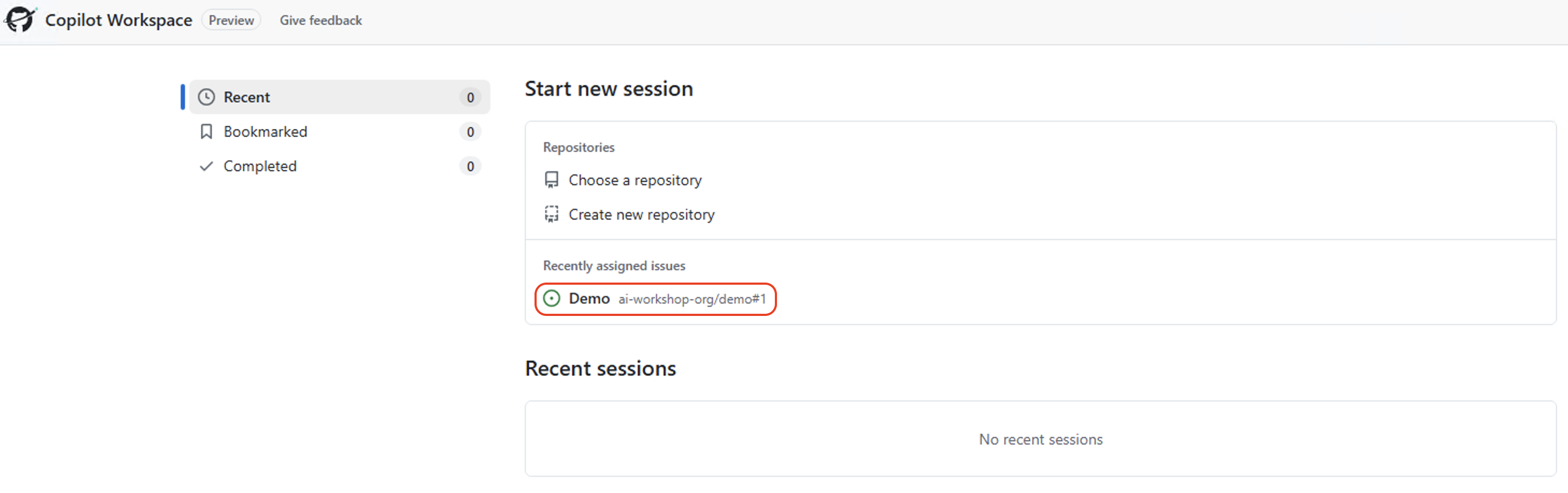
Task: Open the Demo issue session
Action: 655,299
